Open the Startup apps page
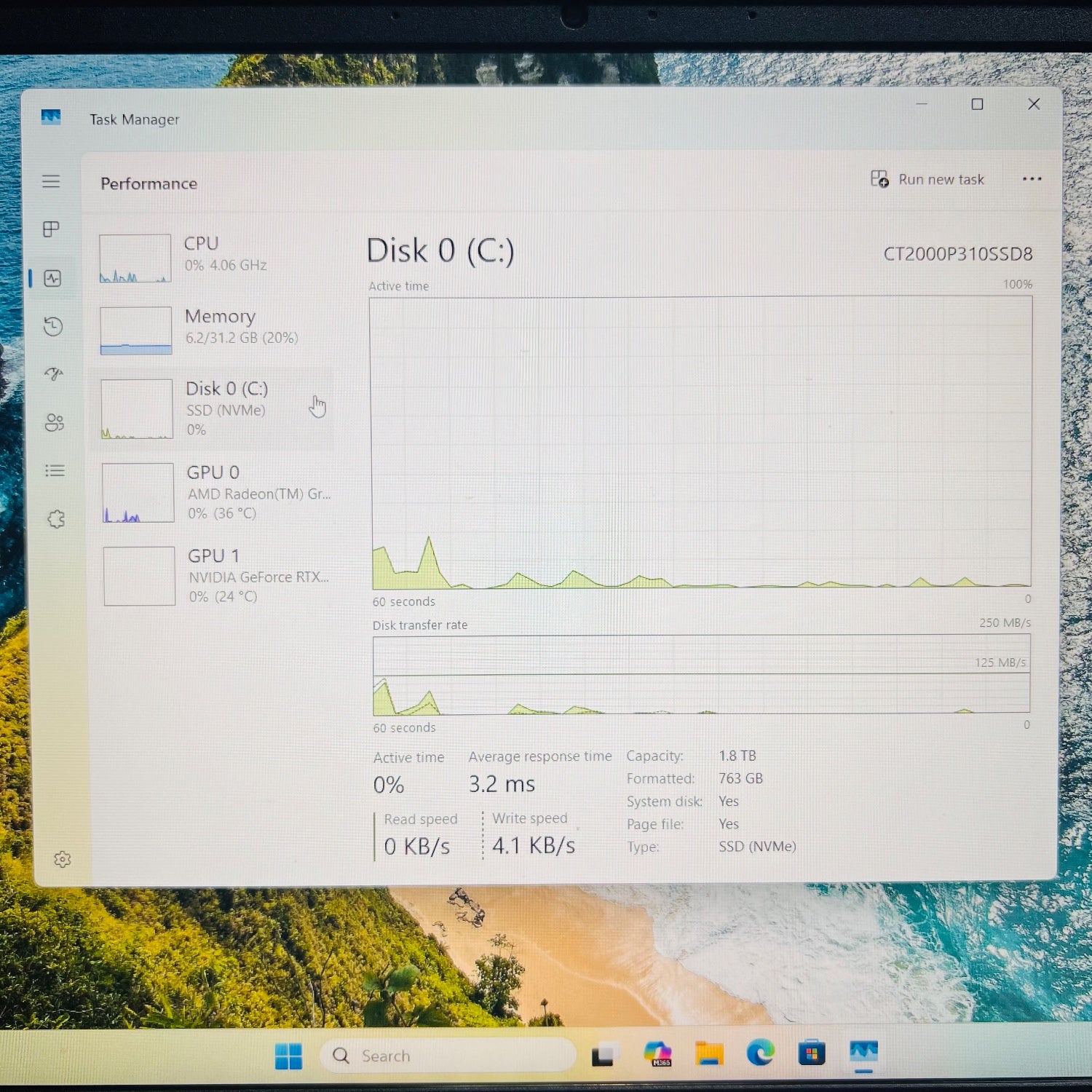The width and height of the screenshot is (1092, 1092). coord(52,374)
